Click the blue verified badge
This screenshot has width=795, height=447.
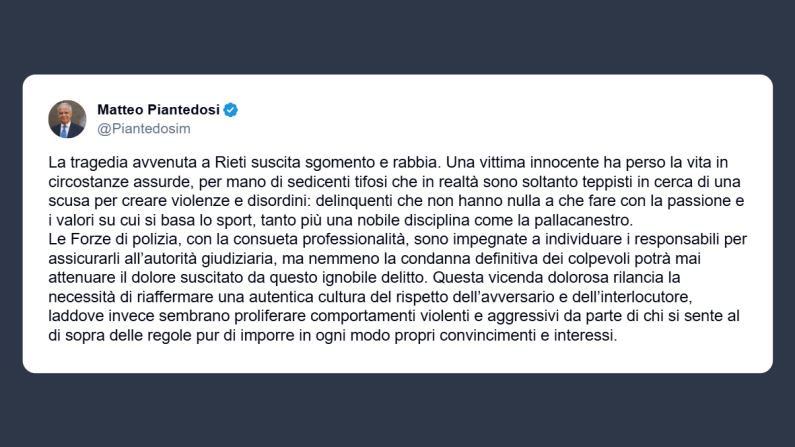tap(230, 110)
